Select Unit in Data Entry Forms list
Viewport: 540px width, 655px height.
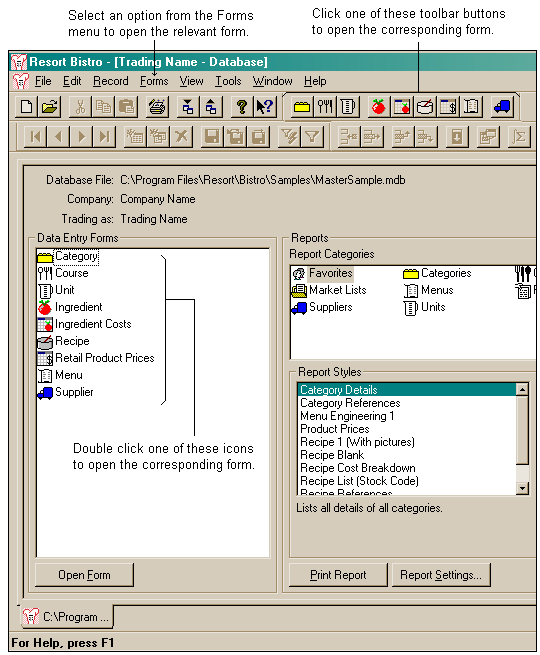tap(56, 290)
